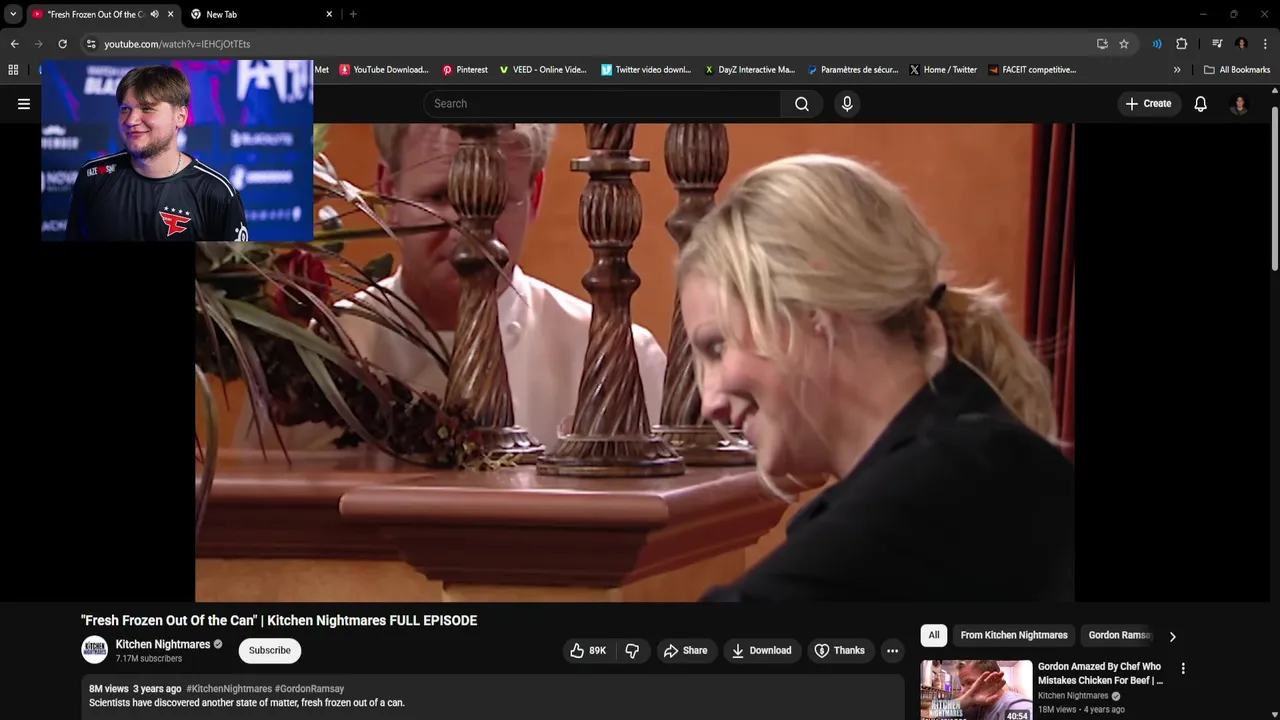
Task: Open more actions ellipsis under video
Action: coord(892,650)
